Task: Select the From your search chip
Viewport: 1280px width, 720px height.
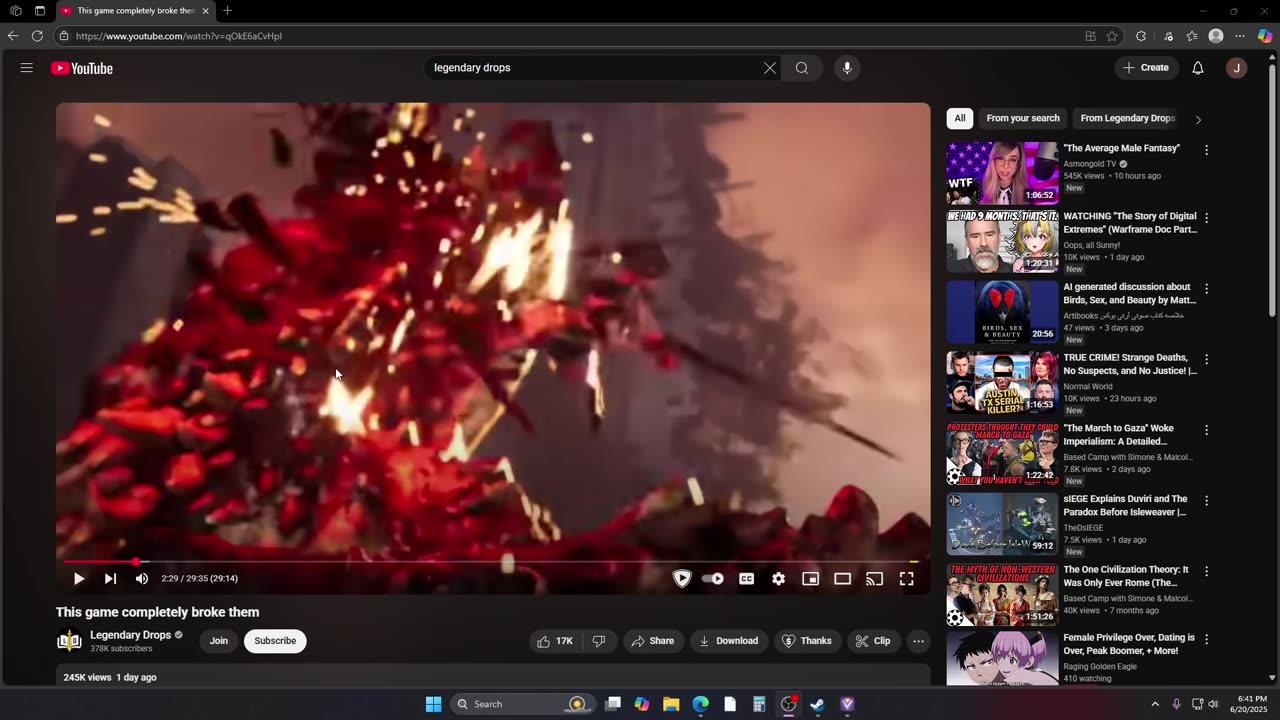Action: tap(1023, 118)
